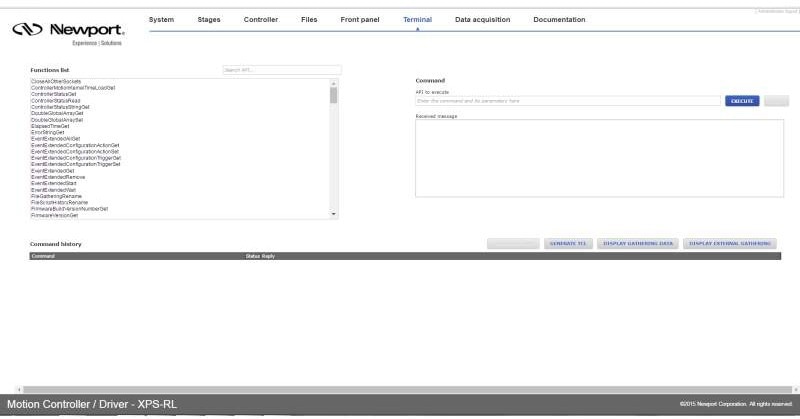
Task: Click Display Gathering Data button
Action: tap(638, 243)
